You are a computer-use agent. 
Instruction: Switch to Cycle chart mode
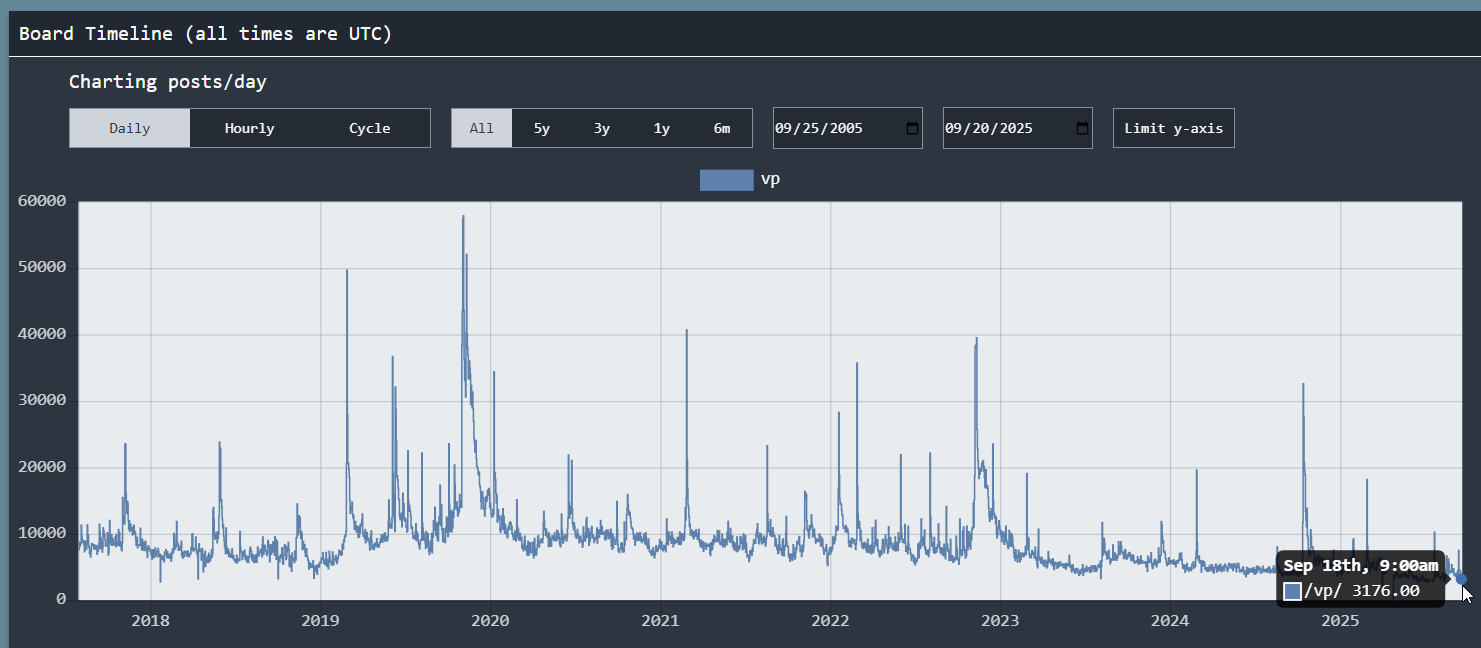(370, 128)
